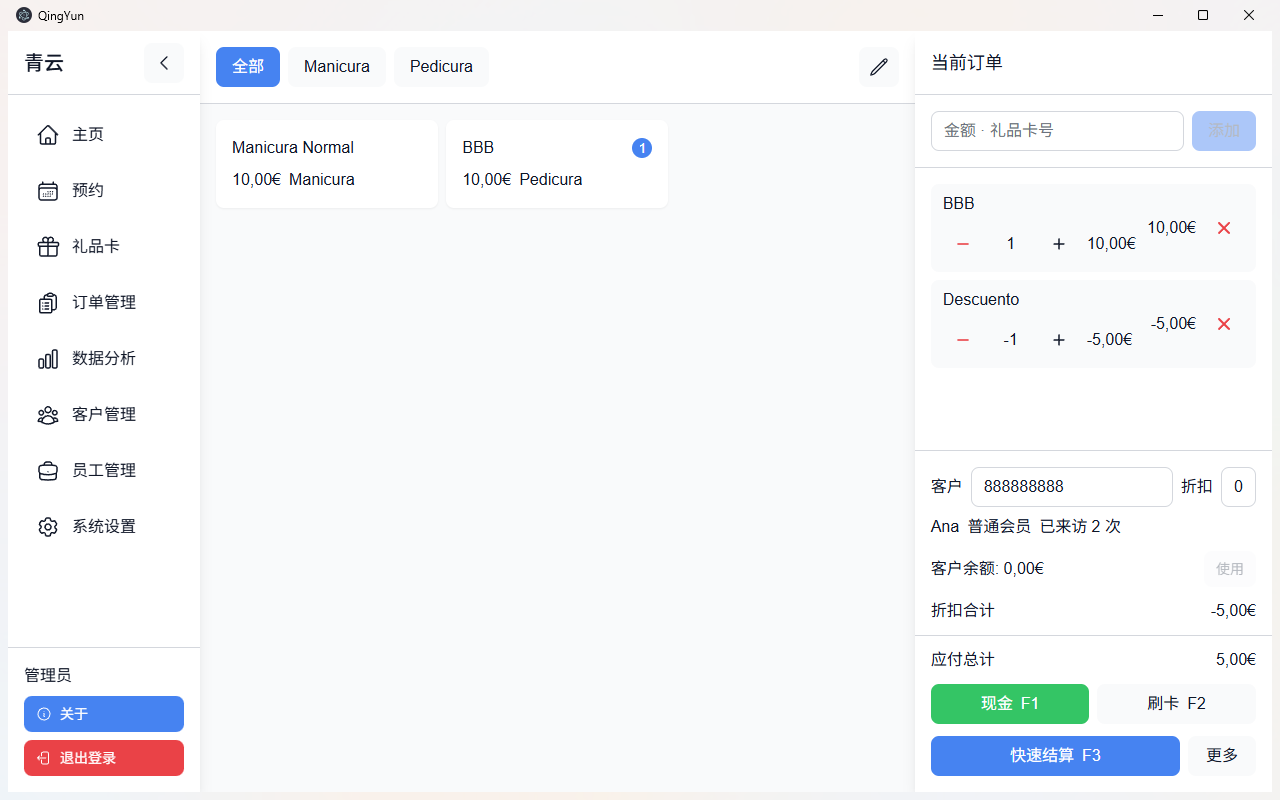Click the BBB unit price 10,00€
Image resolution: width=1280 pixels, height=800 pixels.
pos(1111,244)
